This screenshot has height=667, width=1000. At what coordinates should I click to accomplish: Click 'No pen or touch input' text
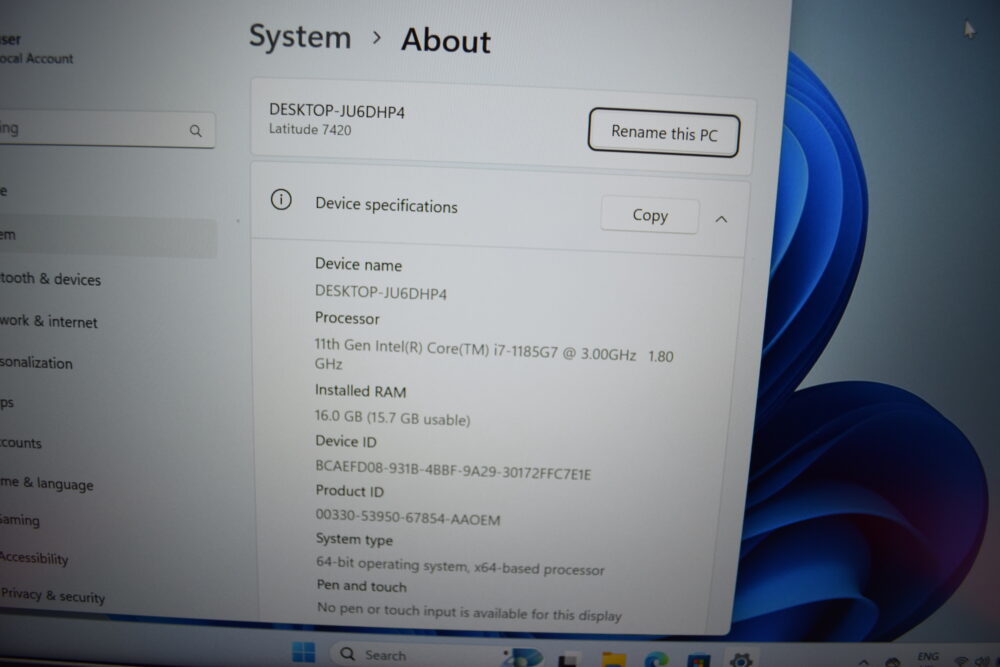469,612
